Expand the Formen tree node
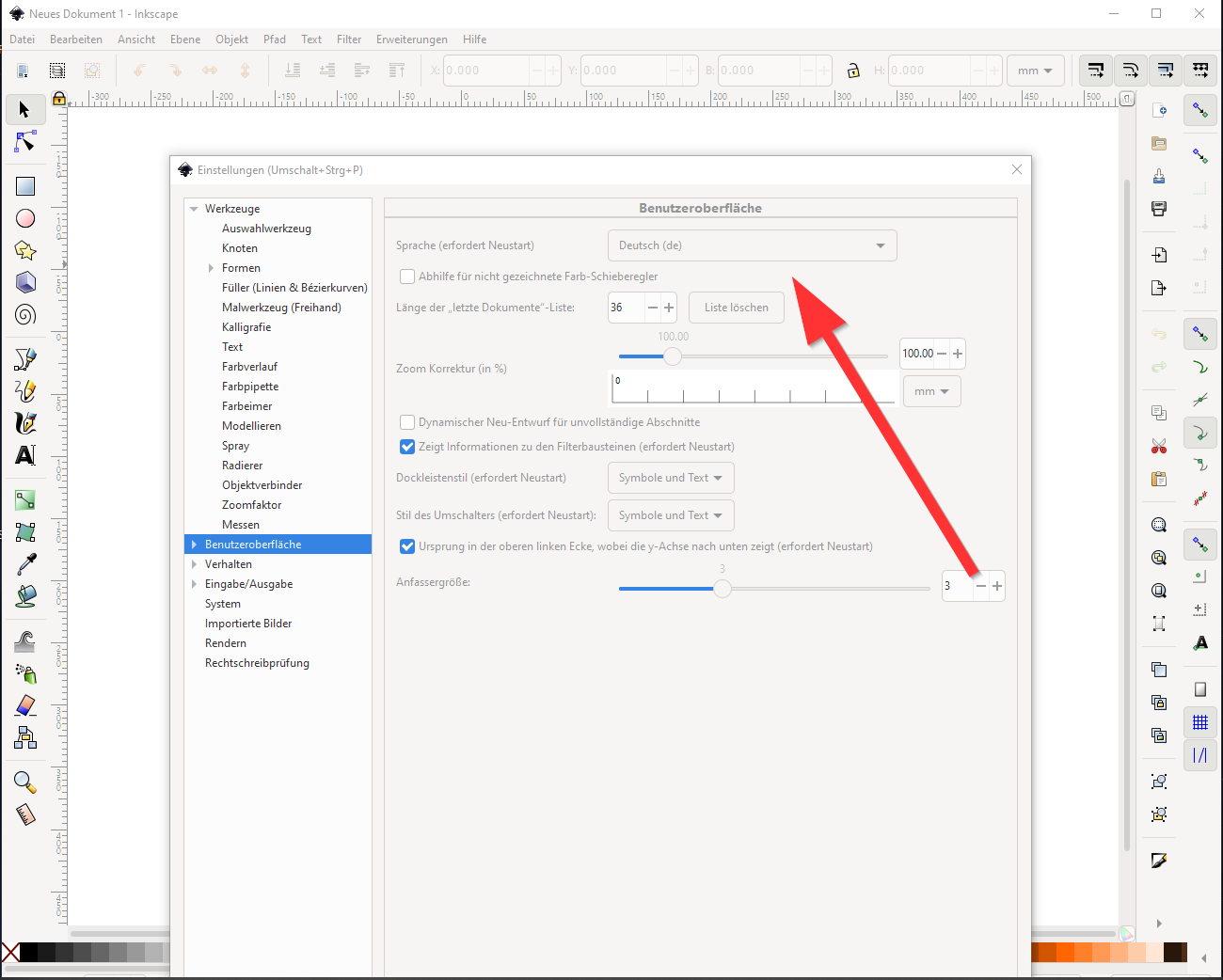This screenshot has width=1223, height=980. (211, 268)
